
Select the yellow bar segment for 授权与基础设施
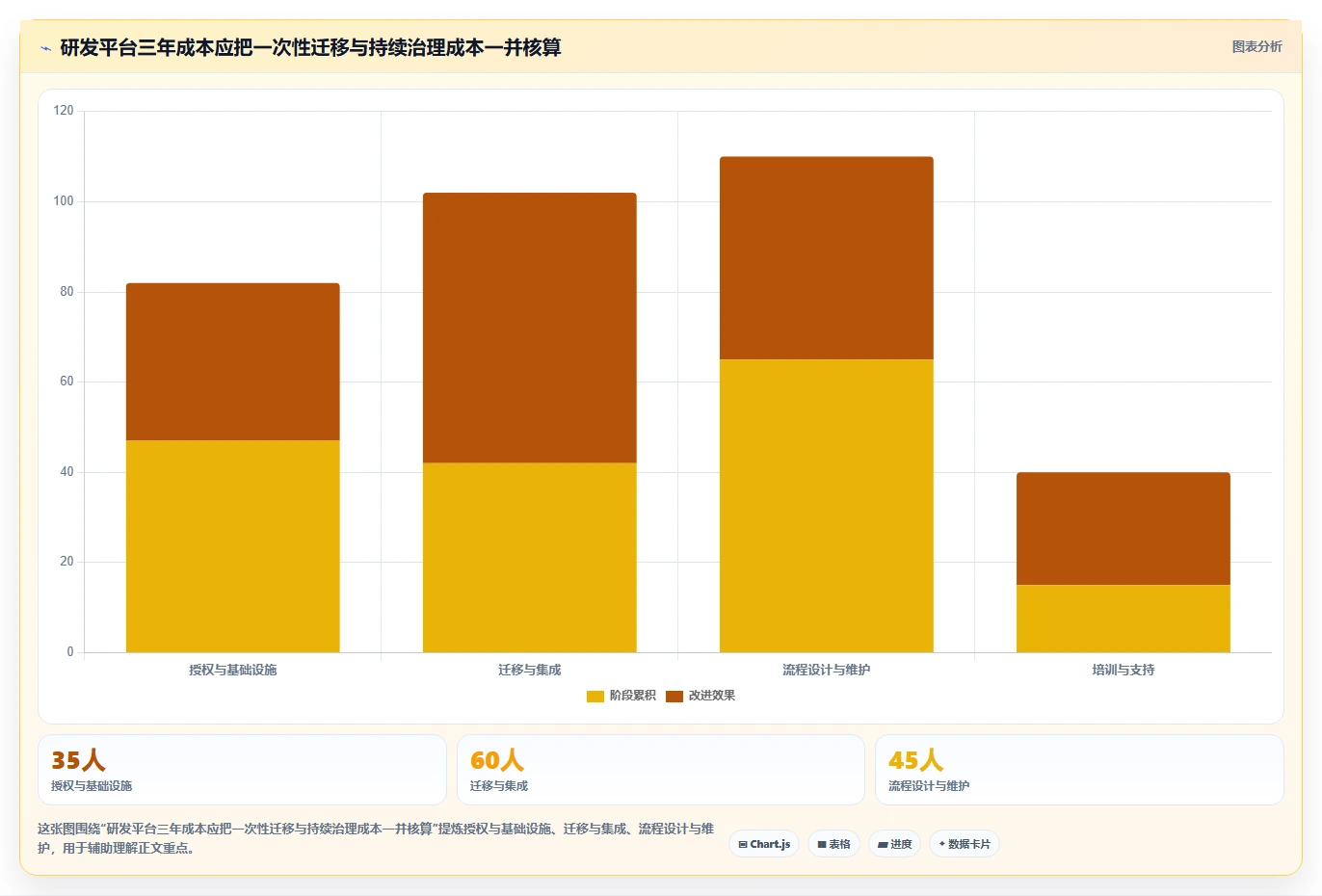233,546
